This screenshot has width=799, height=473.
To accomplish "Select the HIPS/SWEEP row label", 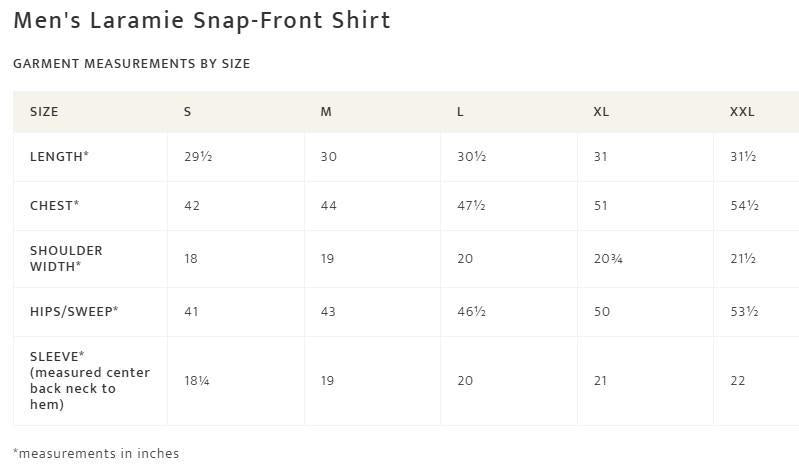I will tap(74, 312).
